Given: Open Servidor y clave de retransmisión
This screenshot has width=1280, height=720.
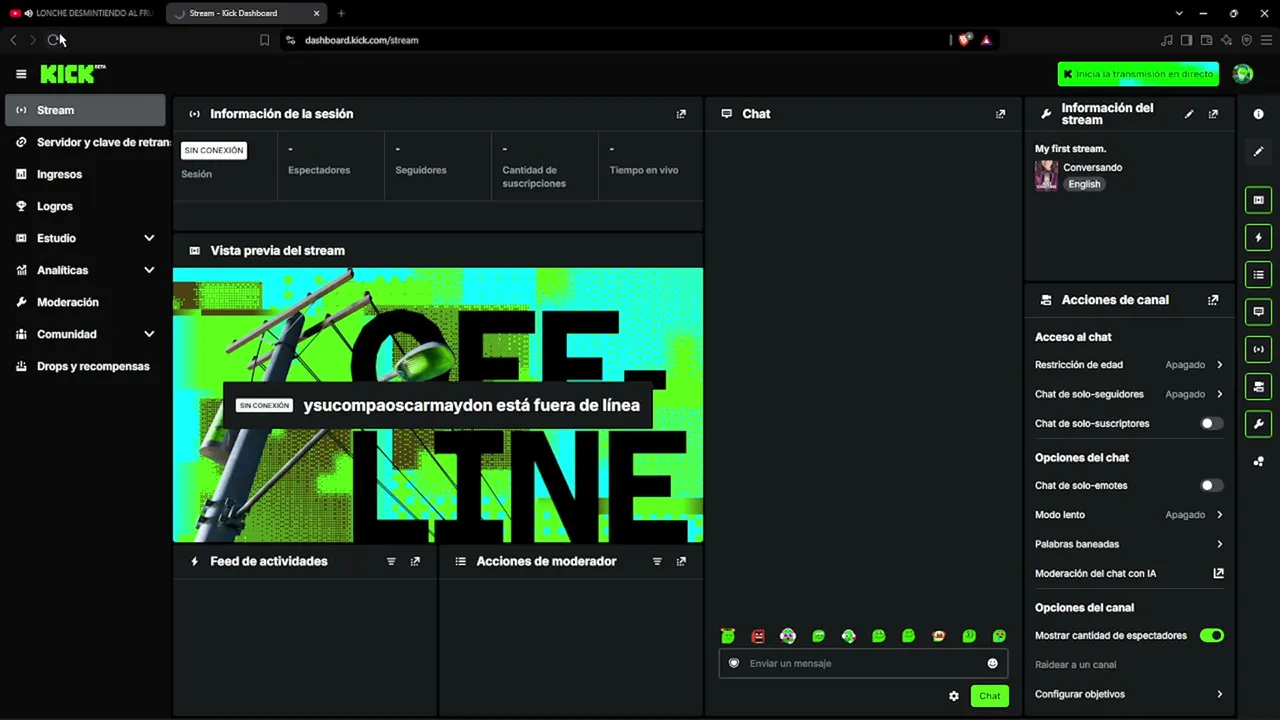Looking at the screenshot, I should tap(85, 142).
